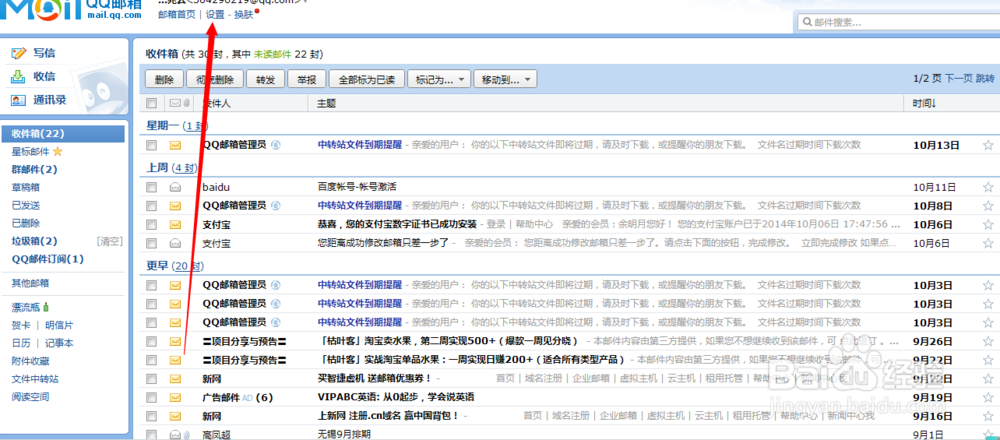Click the envelope icon of the baidu row
Viewport: 1000px width, 440px height.
click(x=175, y=187)
